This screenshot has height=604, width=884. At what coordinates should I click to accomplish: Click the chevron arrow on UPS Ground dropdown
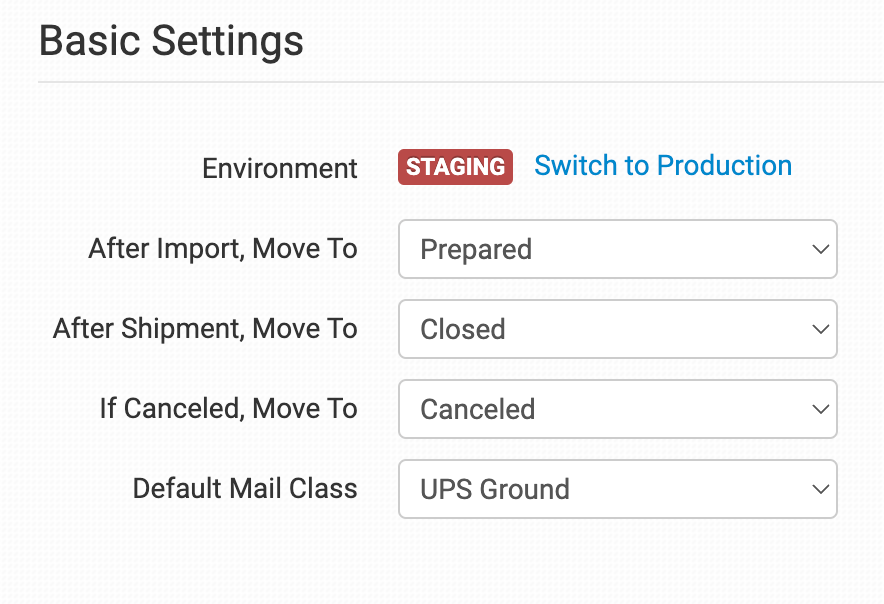[x=820, y=489]
